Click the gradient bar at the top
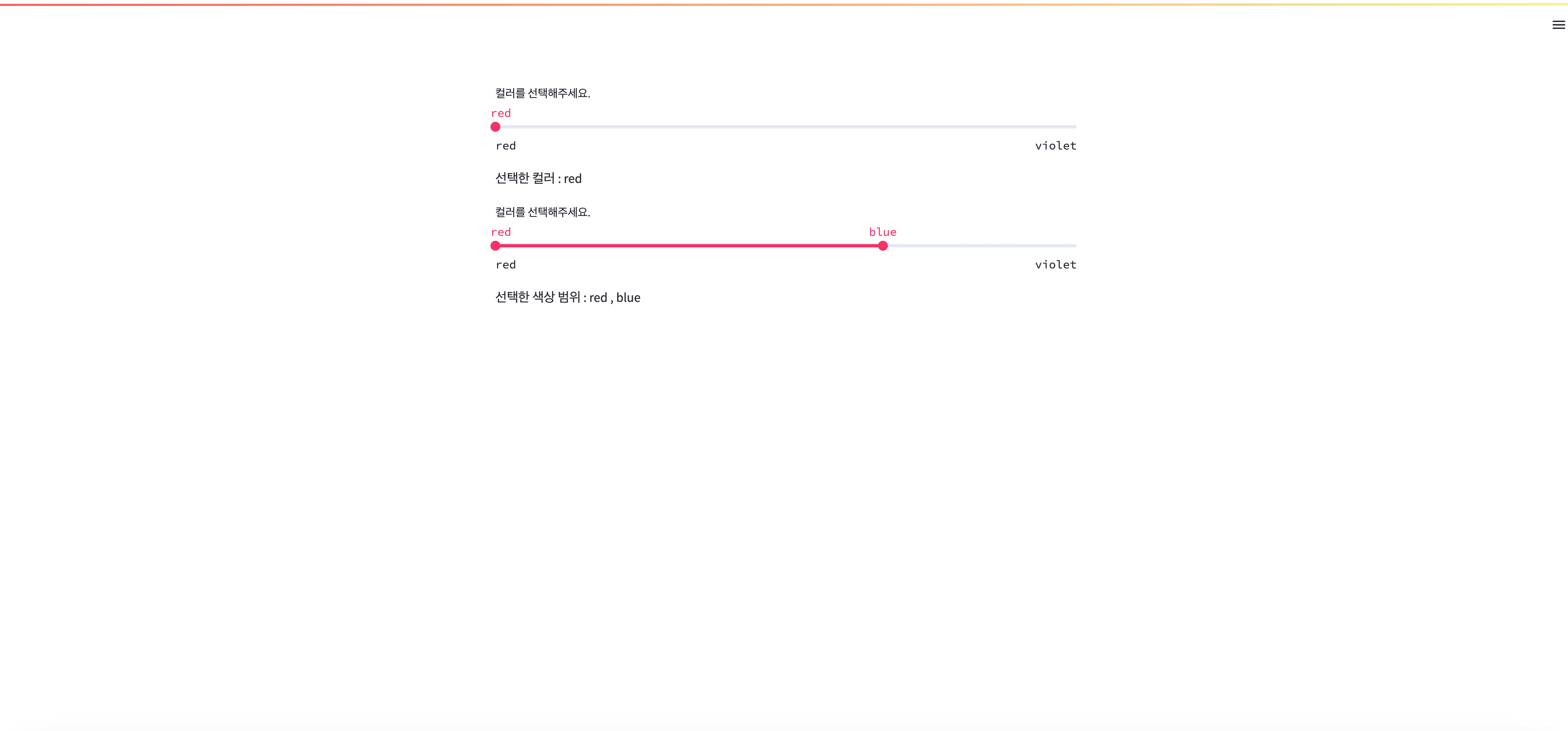This screenshot has width=1568, height=731. coord(784,2)
